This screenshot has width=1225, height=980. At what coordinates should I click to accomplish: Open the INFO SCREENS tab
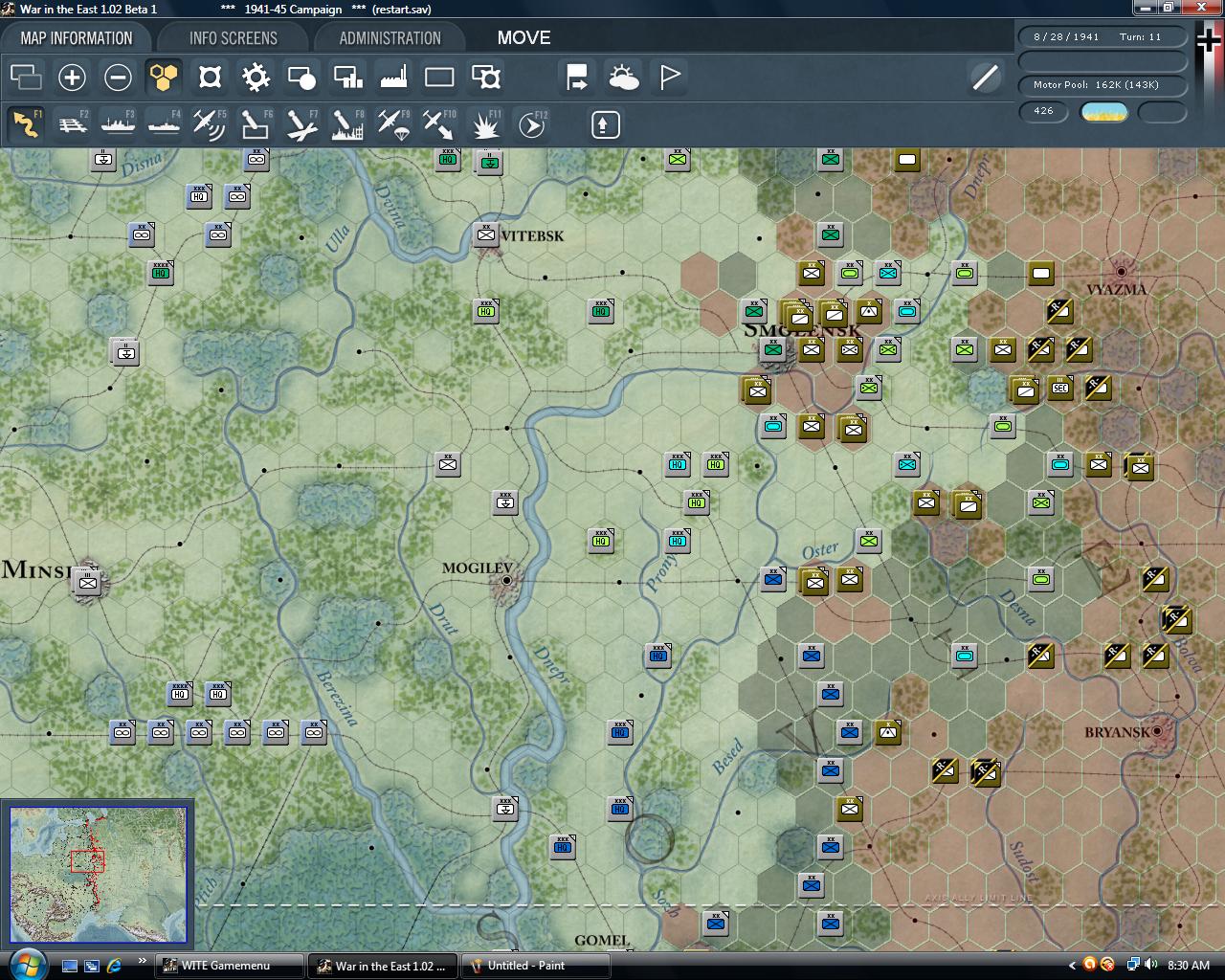(234, 38)
